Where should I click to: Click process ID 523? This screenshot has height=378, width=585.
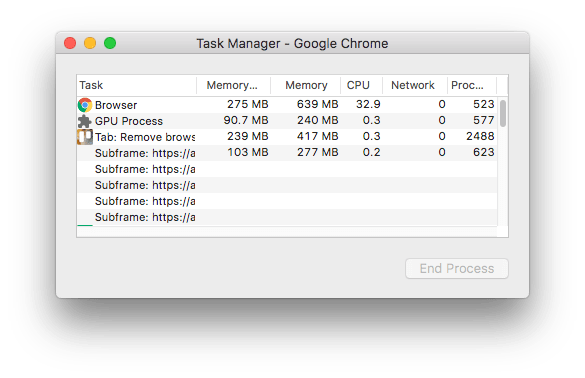coord(484,104)
